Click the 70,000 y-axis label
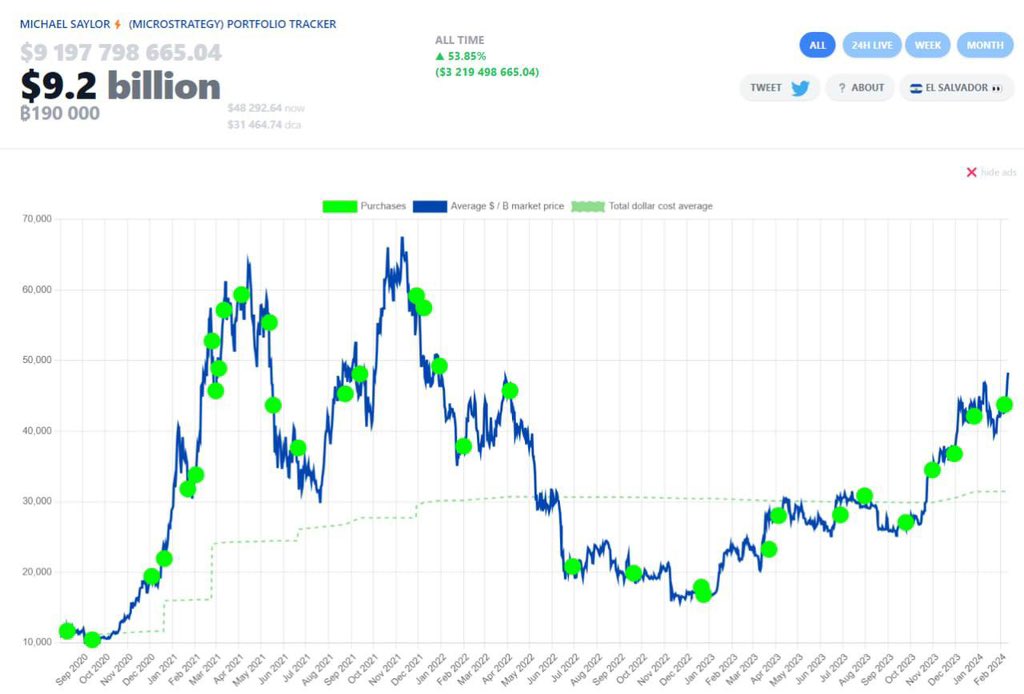This screenshot has height=694, width=1024. point(37,219)
